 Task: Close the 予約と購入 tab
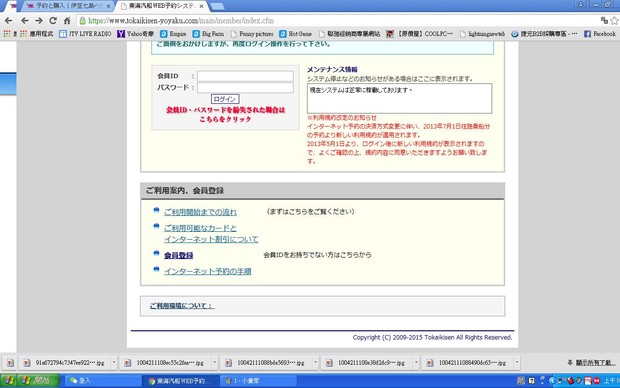(108, 6)
